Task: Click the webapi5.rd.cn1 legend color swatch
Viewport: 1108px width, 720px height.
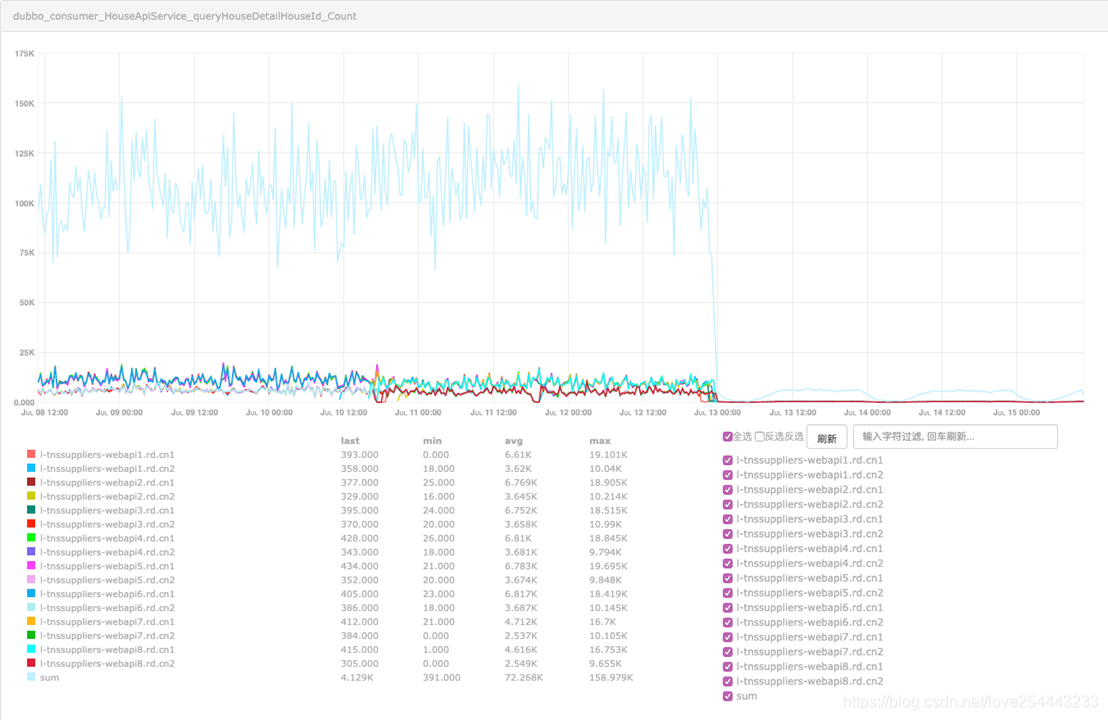Action: pos(31,566)
